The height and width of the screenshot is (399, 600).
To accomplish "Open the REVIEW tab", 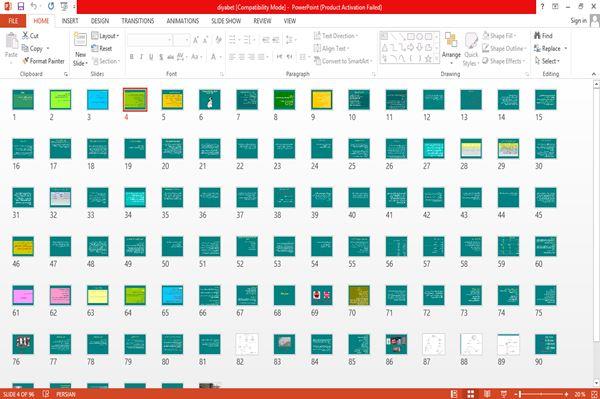I will (x=262, y=21).
